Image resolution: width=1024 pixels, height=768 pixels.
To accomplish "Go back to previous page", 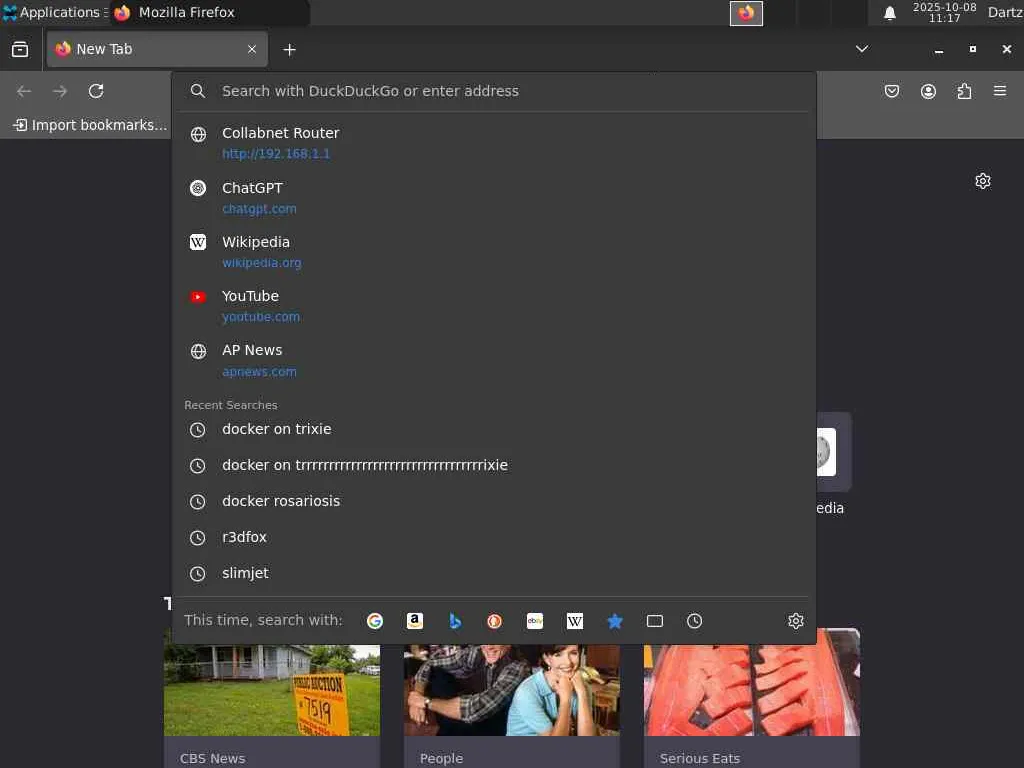I will [24, 91].
